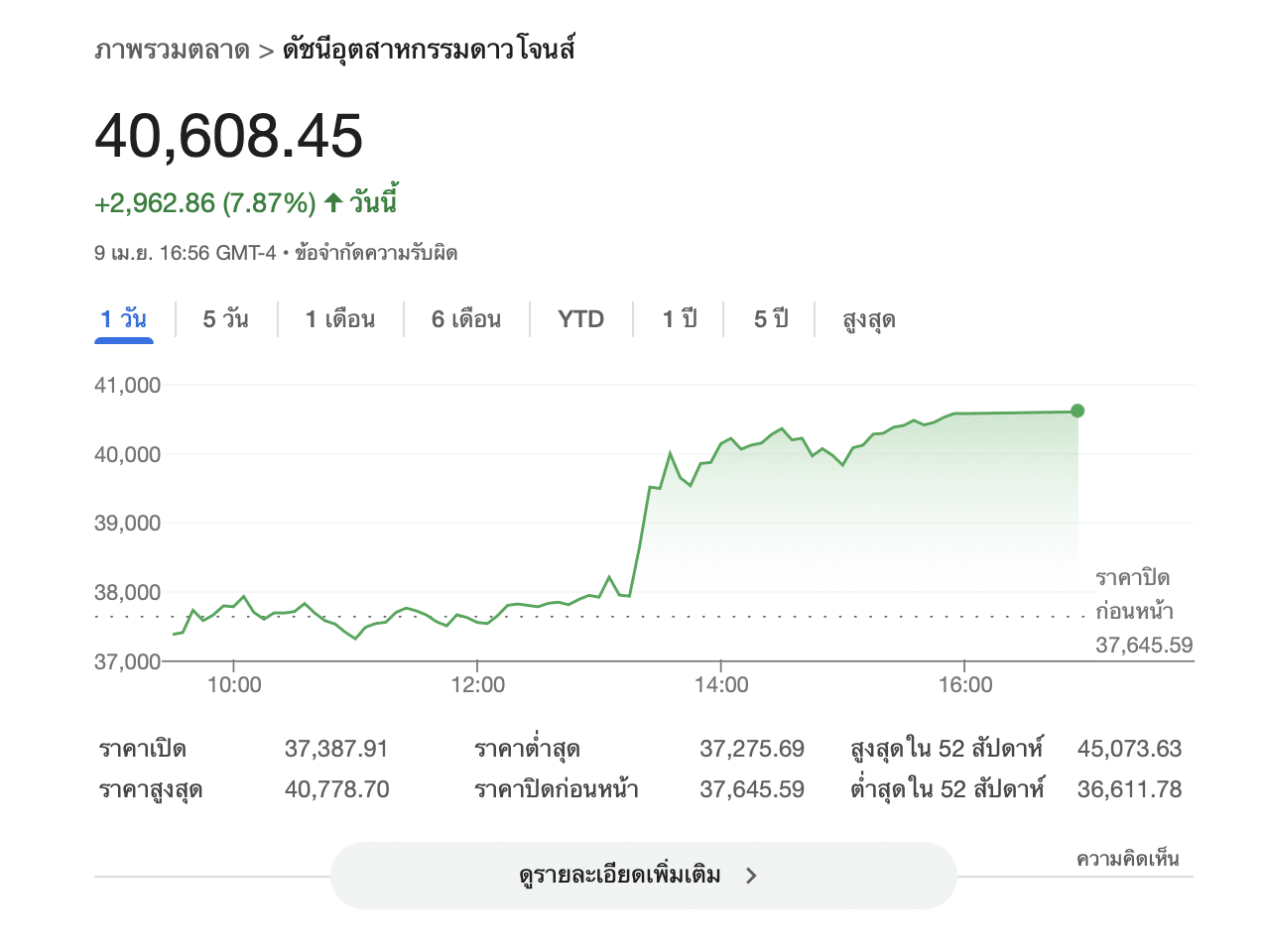Click the green price change percentage text
Image resolution: width=1264 pixels, height=952 pixels.
[268, 202]
